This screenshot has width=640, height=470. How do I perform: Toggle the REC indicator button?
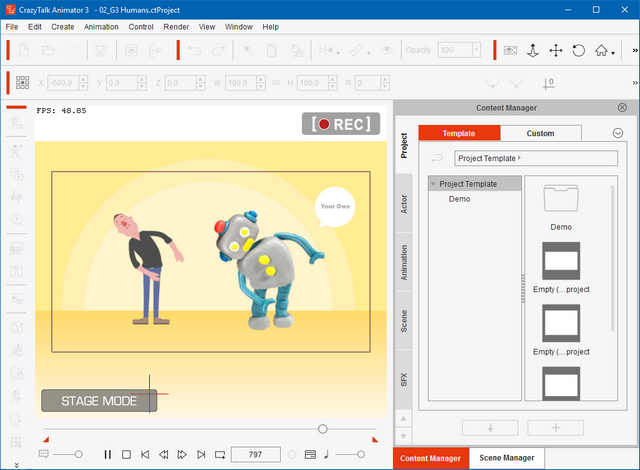pos(341,124)
